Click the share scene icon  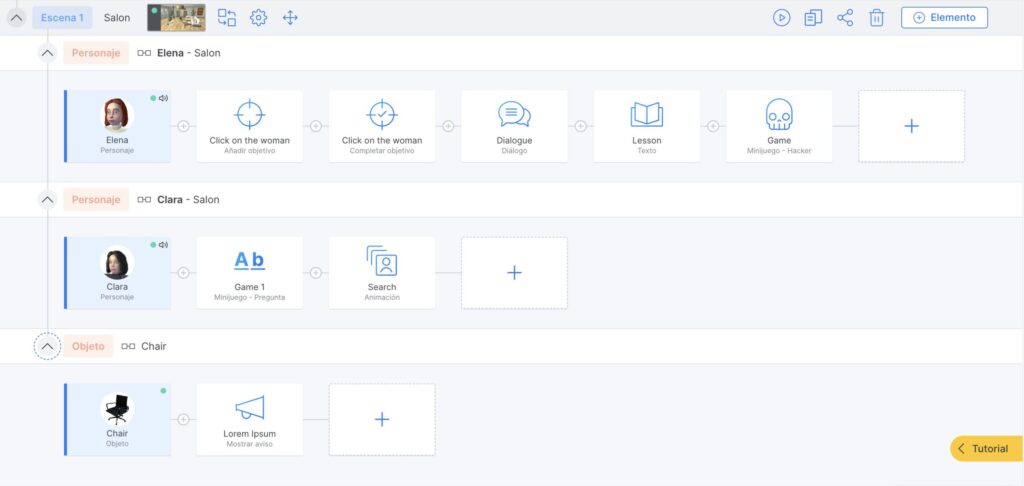(845, 18)
